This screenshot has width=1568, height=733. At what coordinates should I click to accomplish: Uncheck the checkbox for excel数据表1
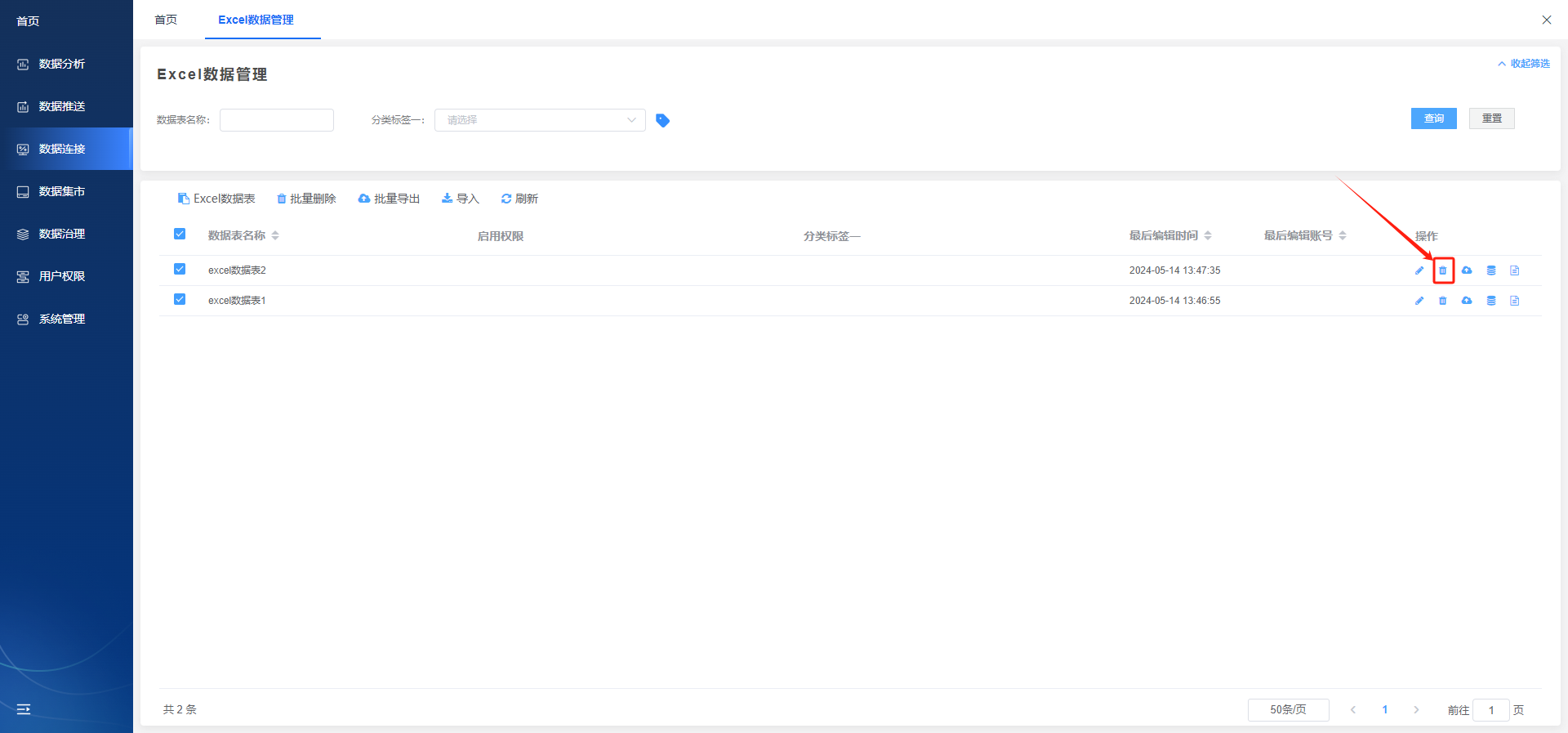180,299
